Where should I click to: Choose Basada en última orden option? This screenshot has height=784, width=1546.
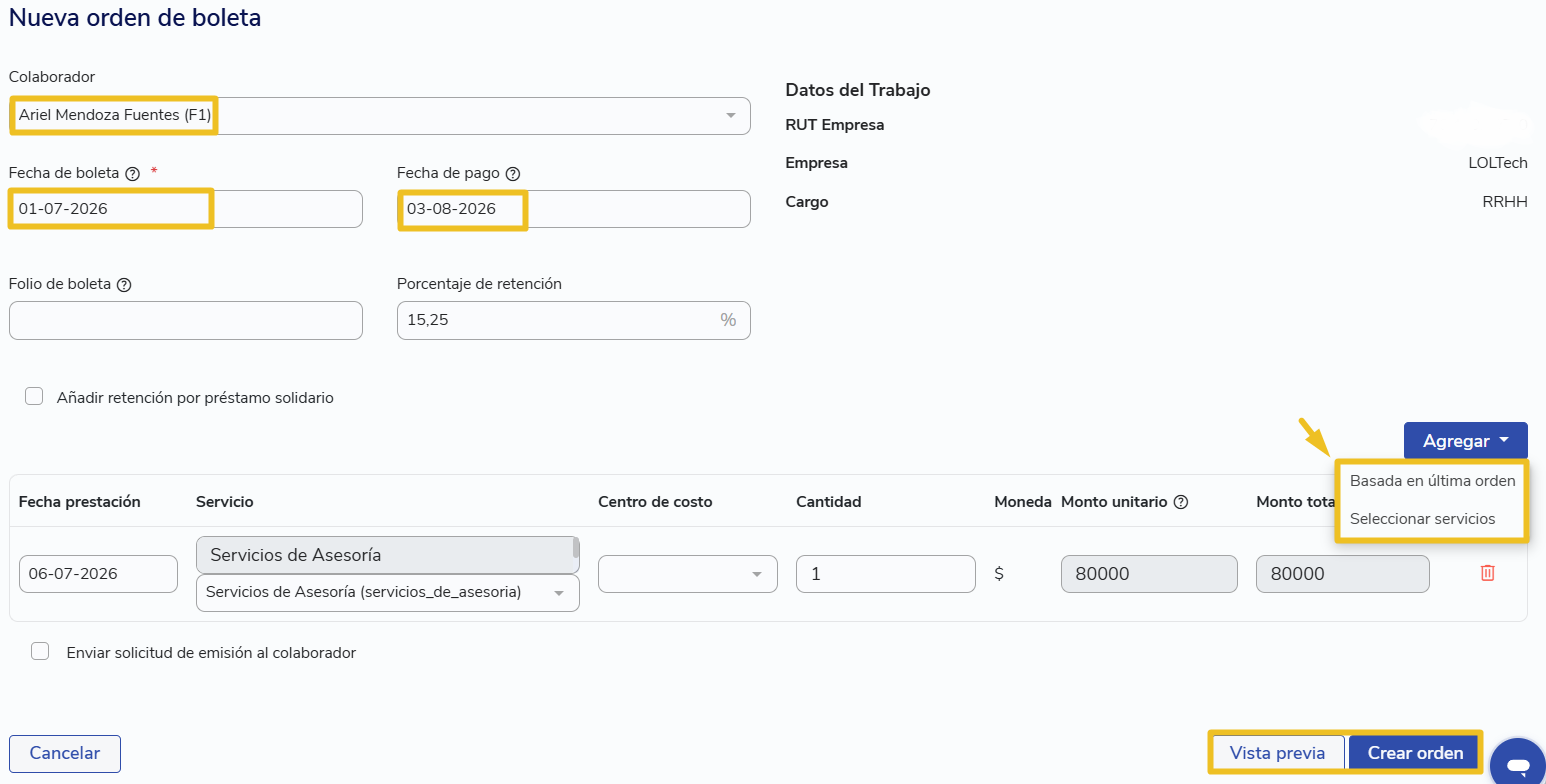coord(1432,481)
